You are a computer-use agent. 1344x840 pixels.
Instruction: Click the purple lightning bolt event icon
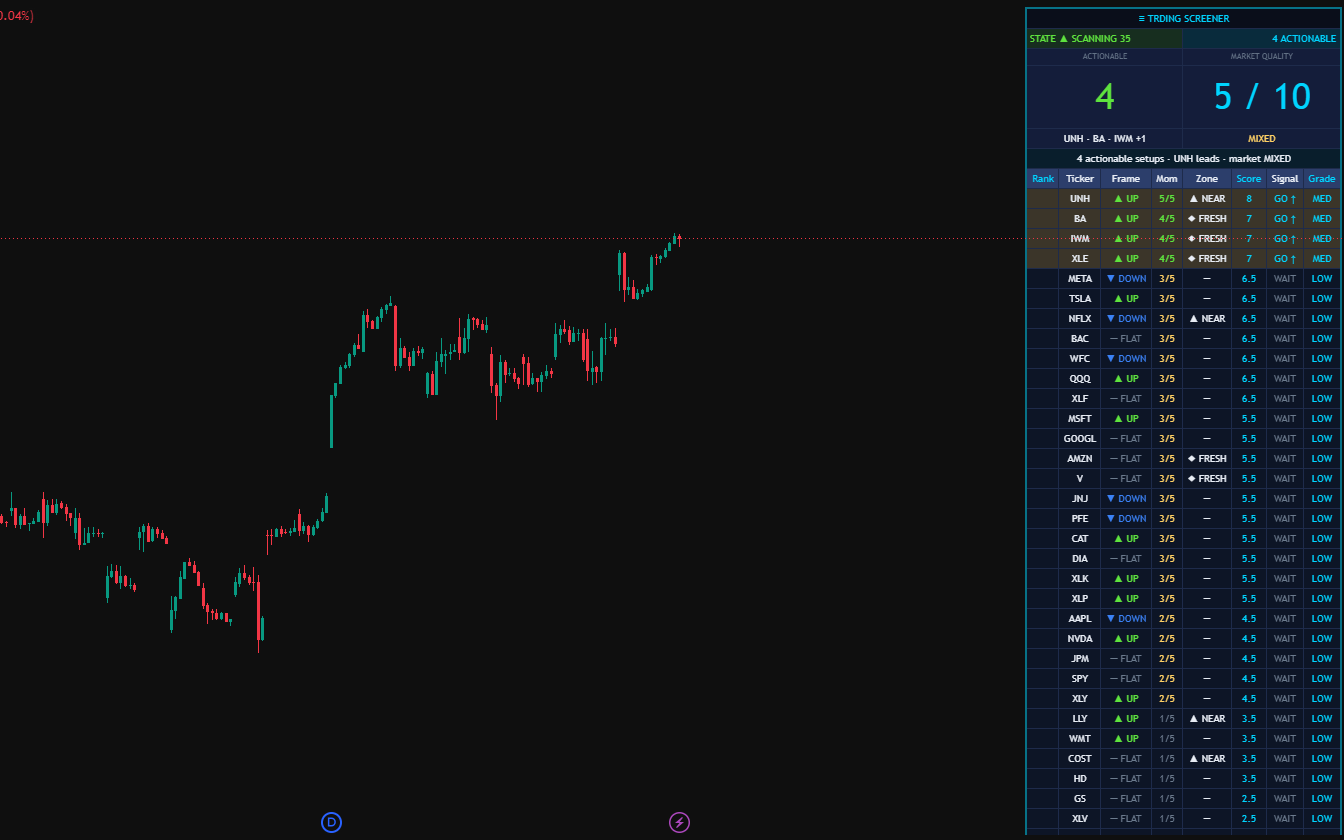pyautogui.click(x=679, y=822)
